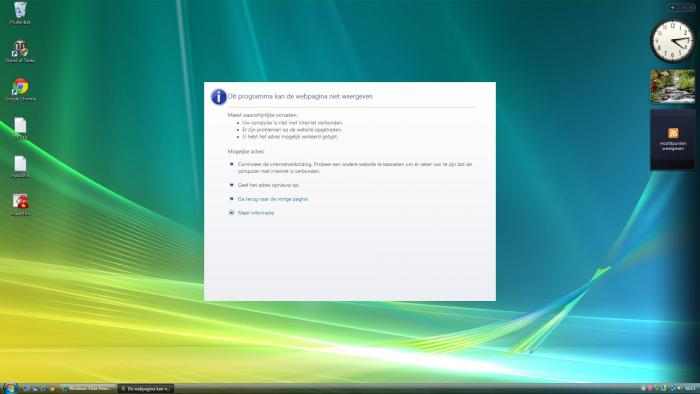700x394 pixels.
Task: Click the plus button to add sidebar gadgets
Action: pos(673,8)
